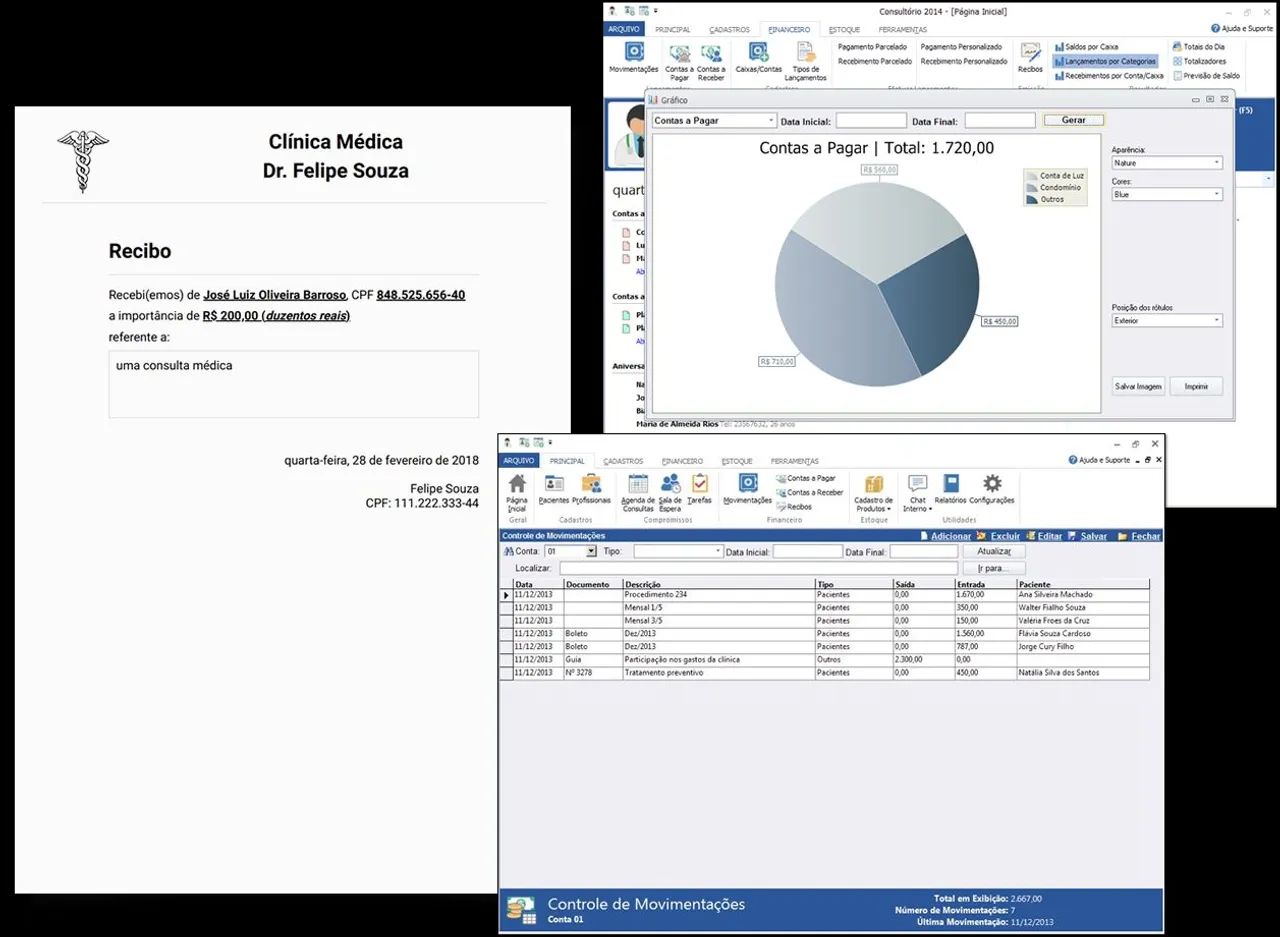Switch to PRINCIPAL tab in the Consultório 2014 window

[673, 29]
